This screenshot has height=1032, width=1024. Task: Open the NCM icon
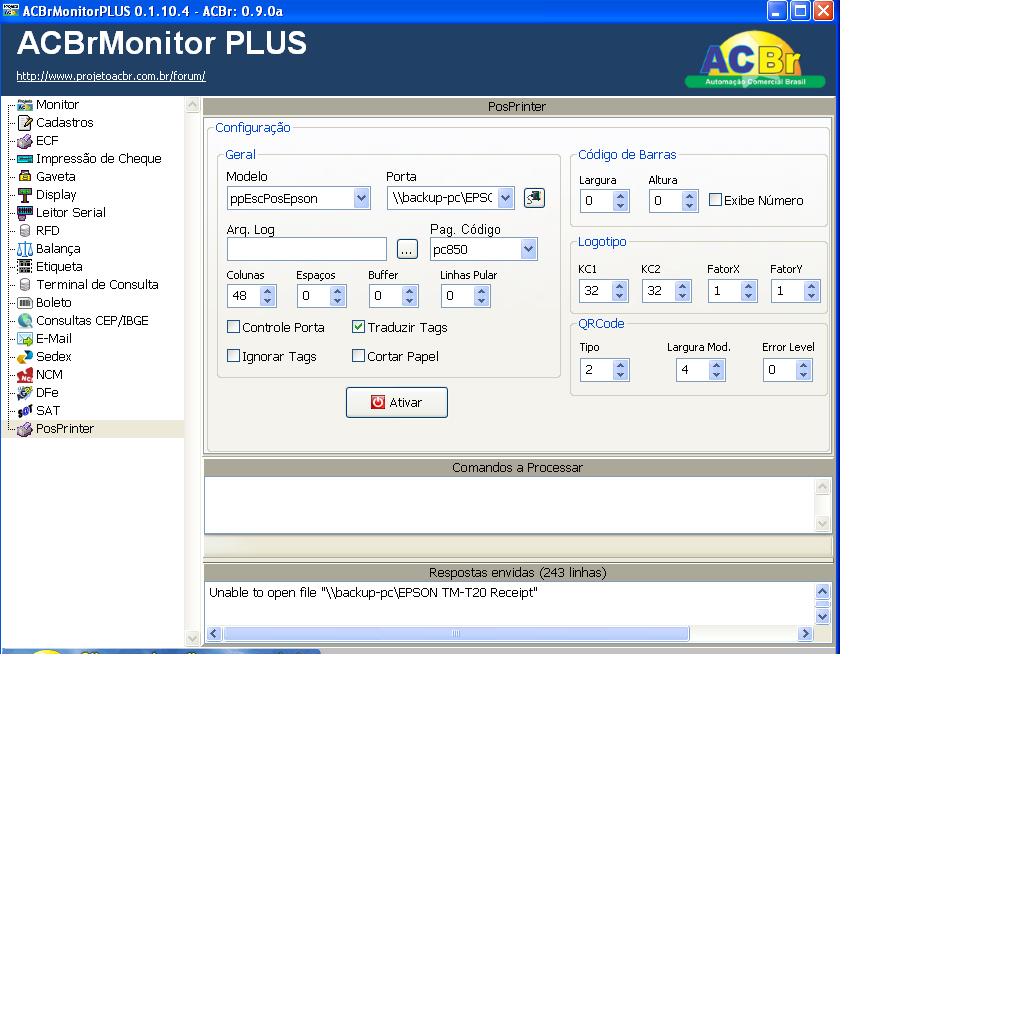click(25, 375)
